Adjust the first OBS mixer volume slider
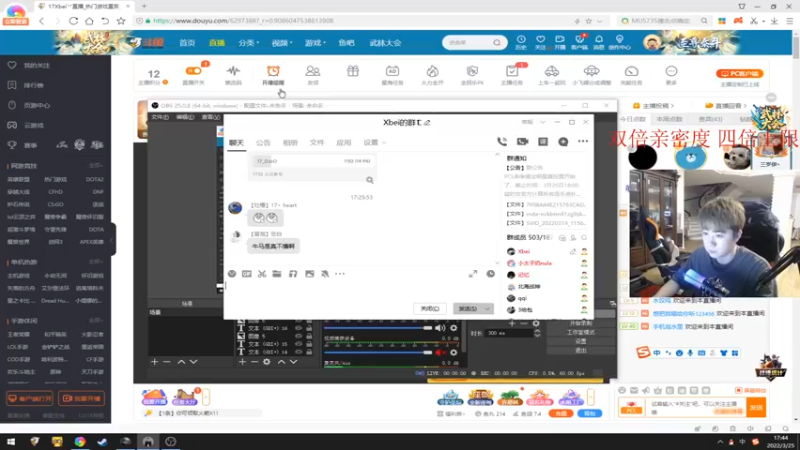800x450 pixels. coord(379,328)
